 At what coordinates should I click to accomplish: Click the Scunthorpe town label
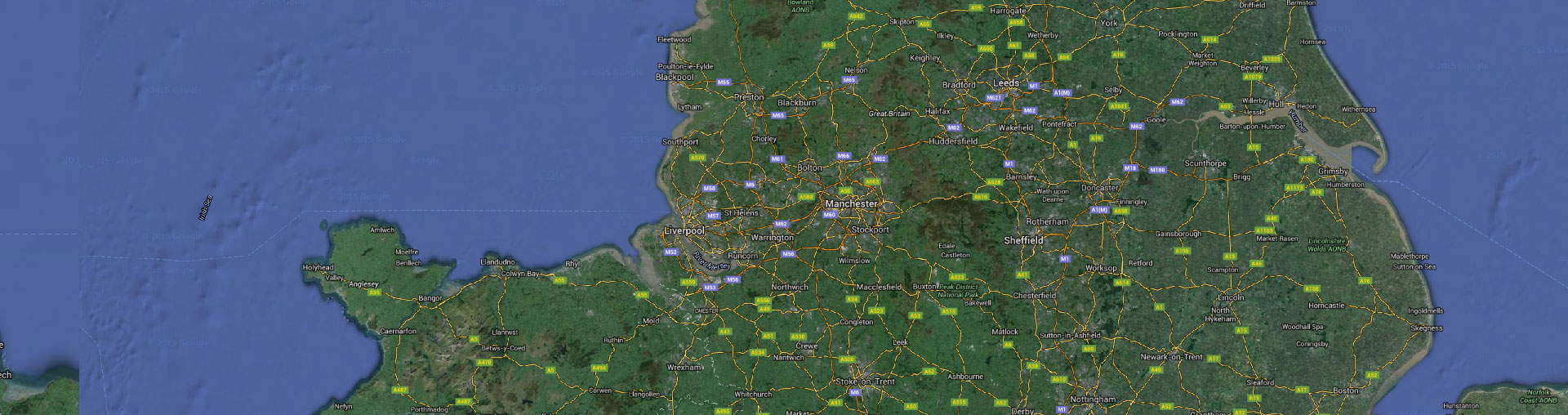1205,163
